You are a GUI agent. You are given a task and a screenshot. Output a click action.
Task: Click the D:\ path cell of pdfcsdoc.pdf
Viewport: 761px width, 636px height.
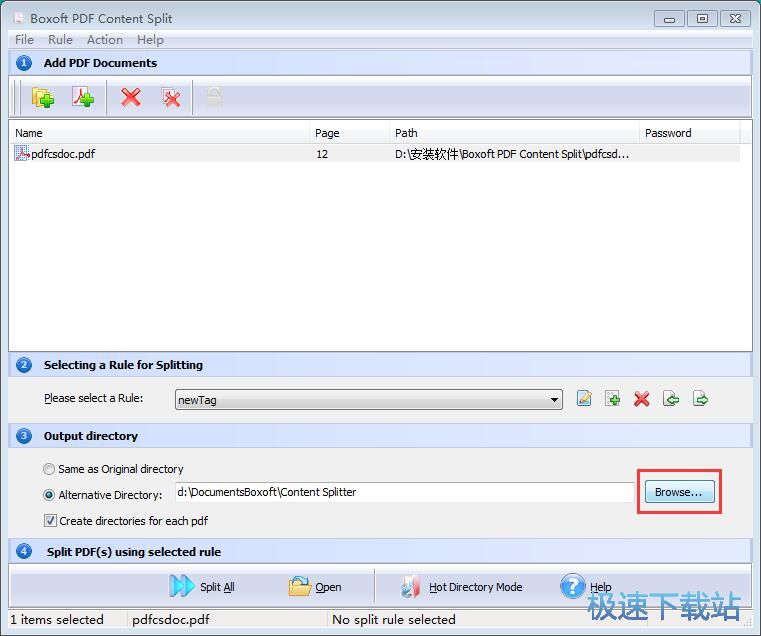(512, 154)
